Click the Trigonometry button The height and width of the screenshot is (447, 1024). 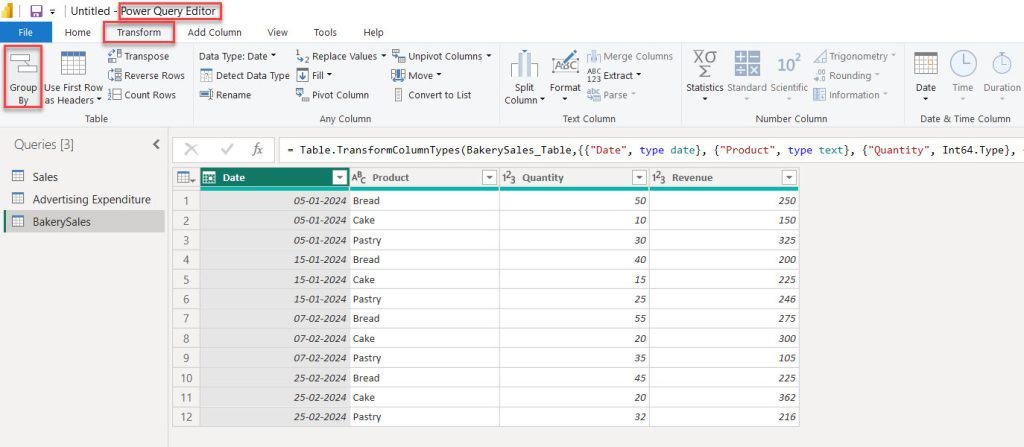[x=854, y=56]
